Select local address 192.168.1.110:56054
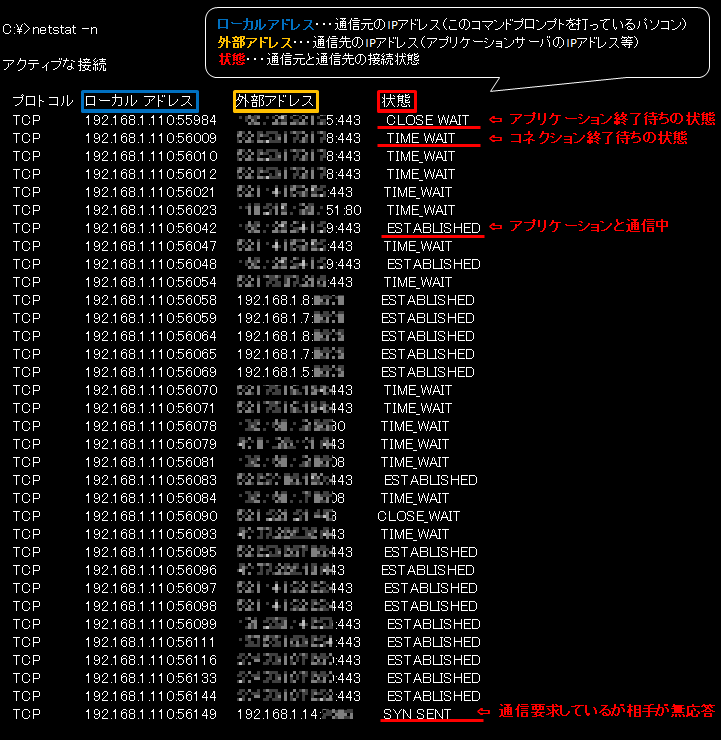The width and height of the screenshot is (721, 740). tap(151, 282)
